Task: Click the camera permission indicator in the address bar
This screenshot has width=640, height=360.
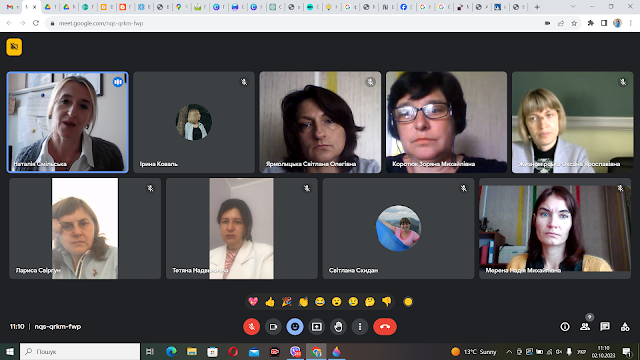Action: [547, 23]
